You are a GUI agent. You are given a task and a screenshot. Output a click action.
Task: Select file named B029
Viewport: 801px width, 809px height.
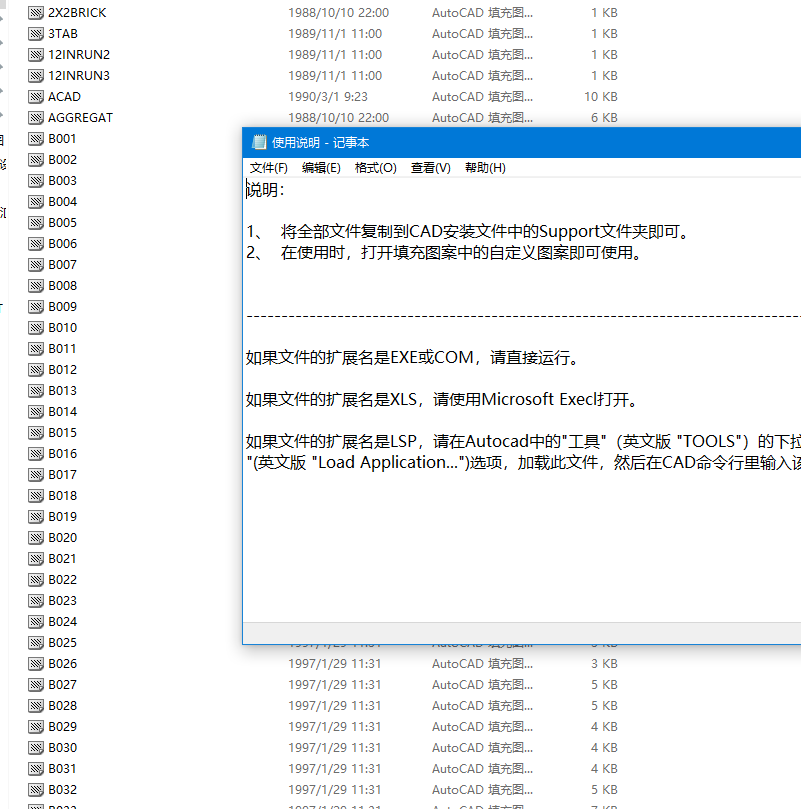click(x=62, y=727)
